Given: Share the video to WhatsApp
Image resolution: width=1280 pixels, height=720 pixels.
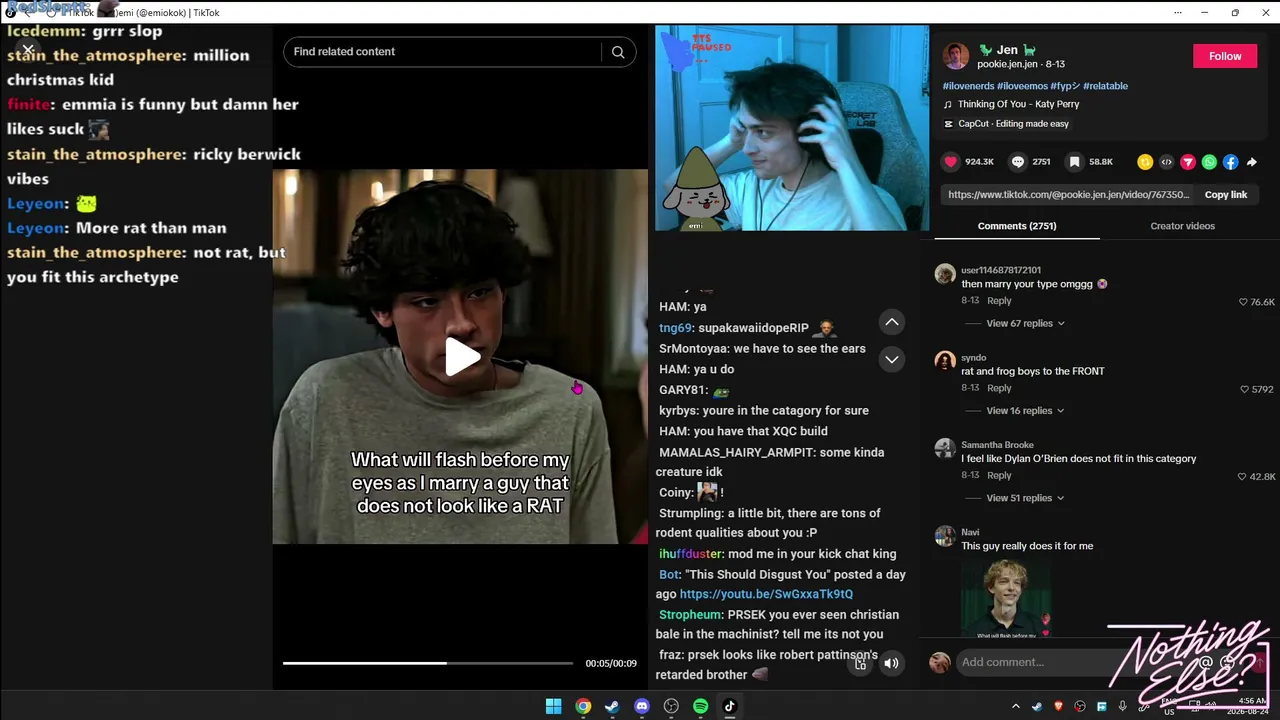Looking at the screenshot, I should click(x=1209, y=162).
